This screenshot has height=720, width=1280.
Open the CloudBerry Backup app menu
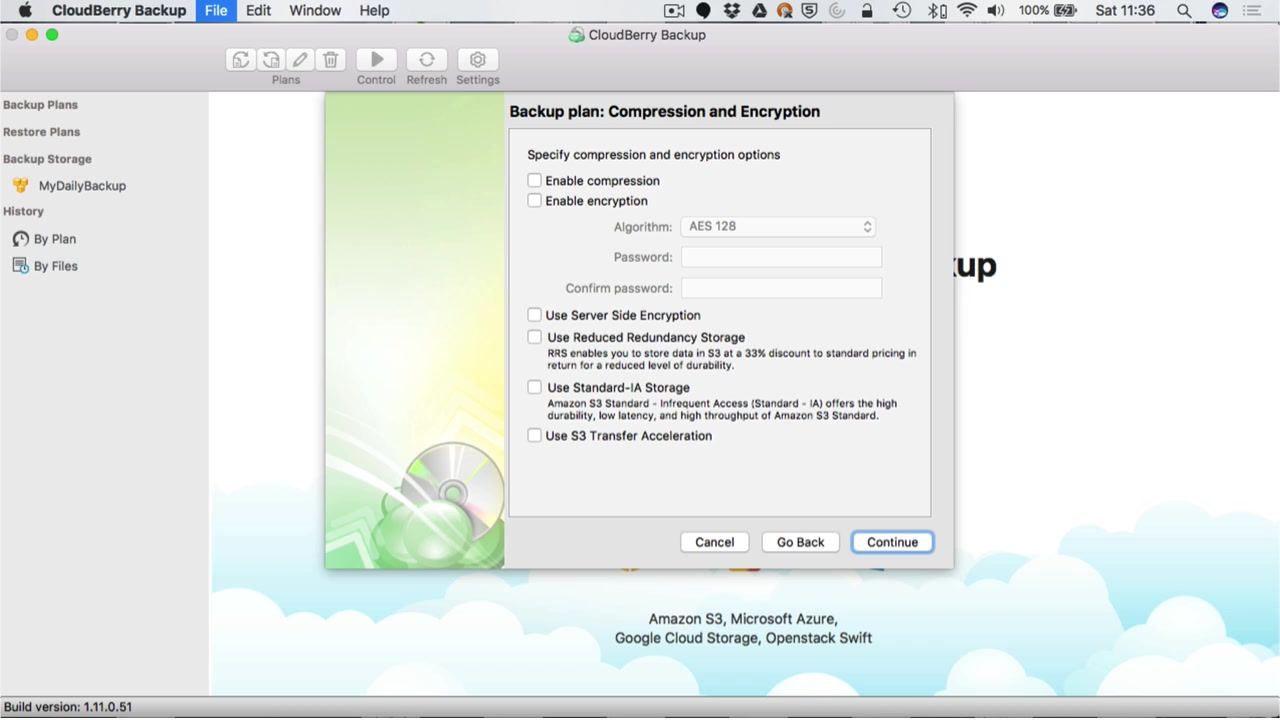pos(119,11)
